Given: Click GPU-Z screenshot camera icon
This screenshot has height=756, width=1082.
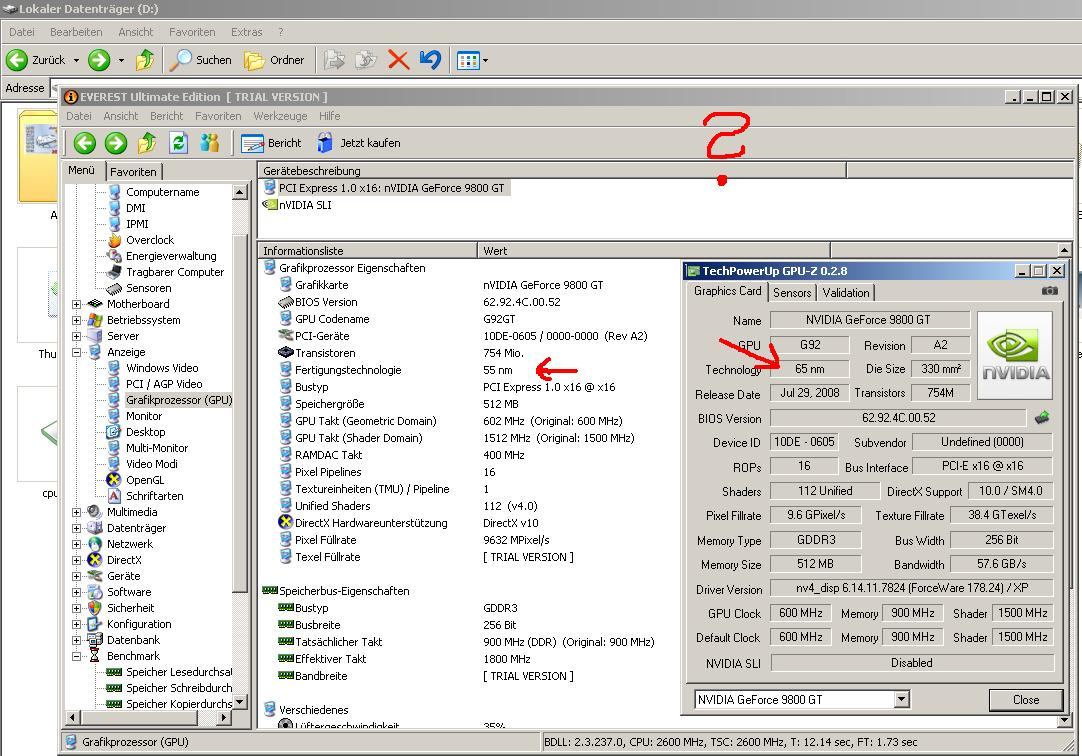Looking at the screenshot, I should pos(1050,291).
